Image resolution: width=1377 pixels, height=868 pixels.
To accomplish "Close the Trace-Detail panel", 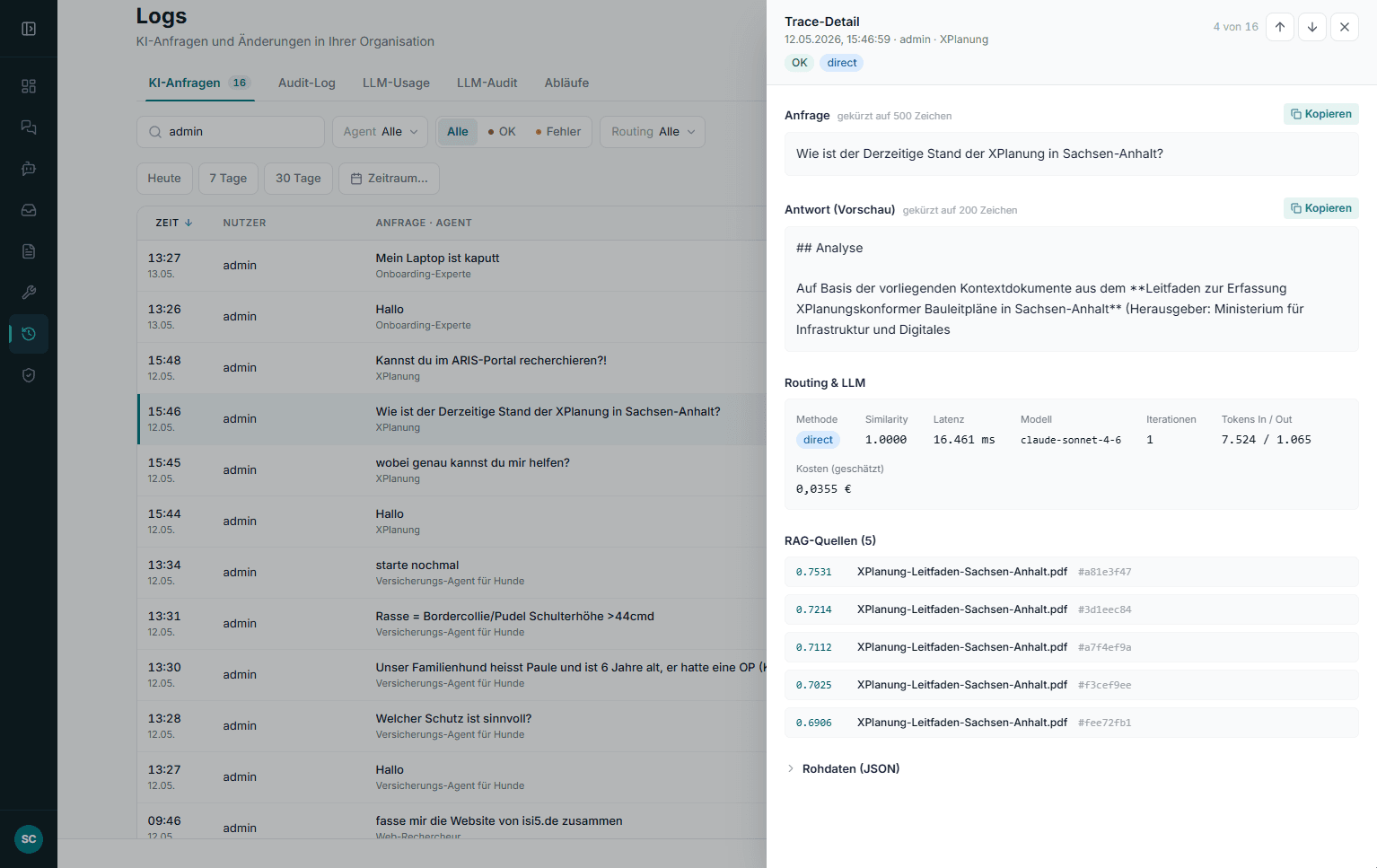I will (x=1345, y=27).
